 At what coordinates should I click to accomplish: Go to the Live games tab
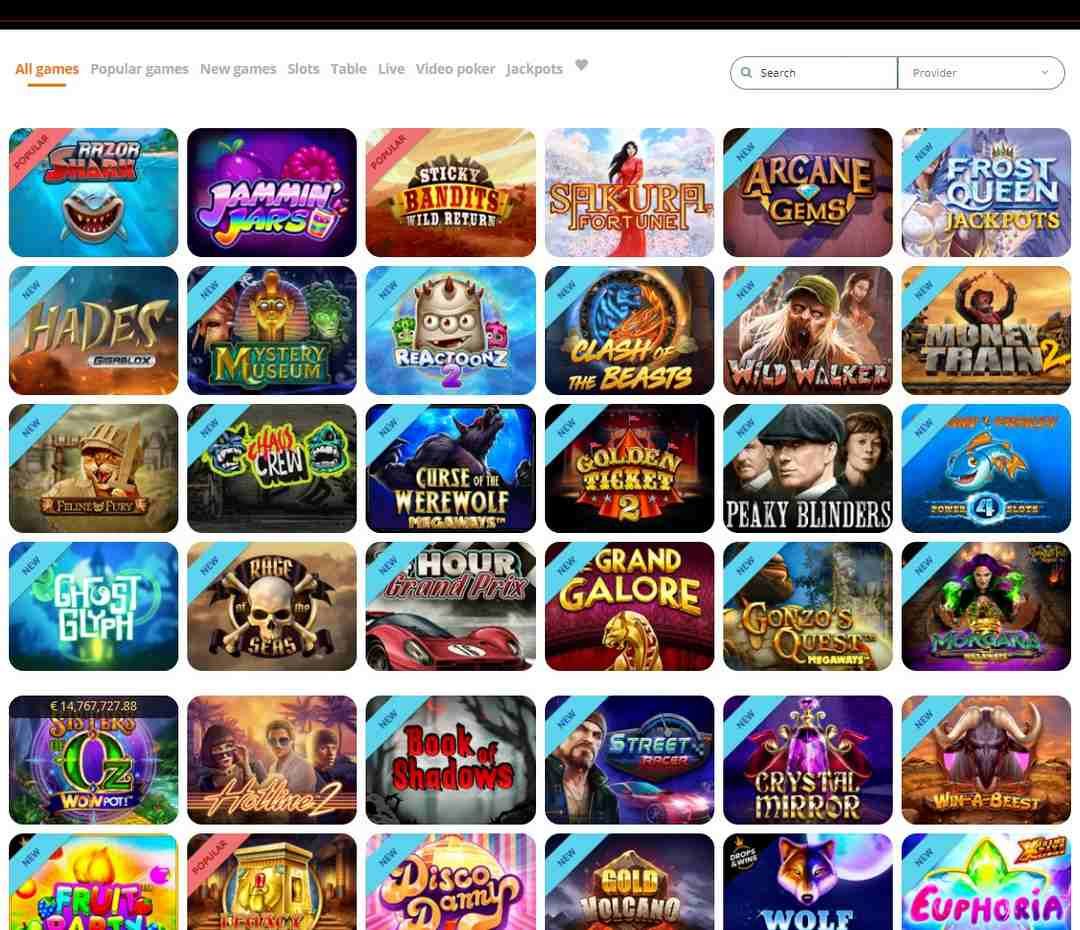point(391,69)
